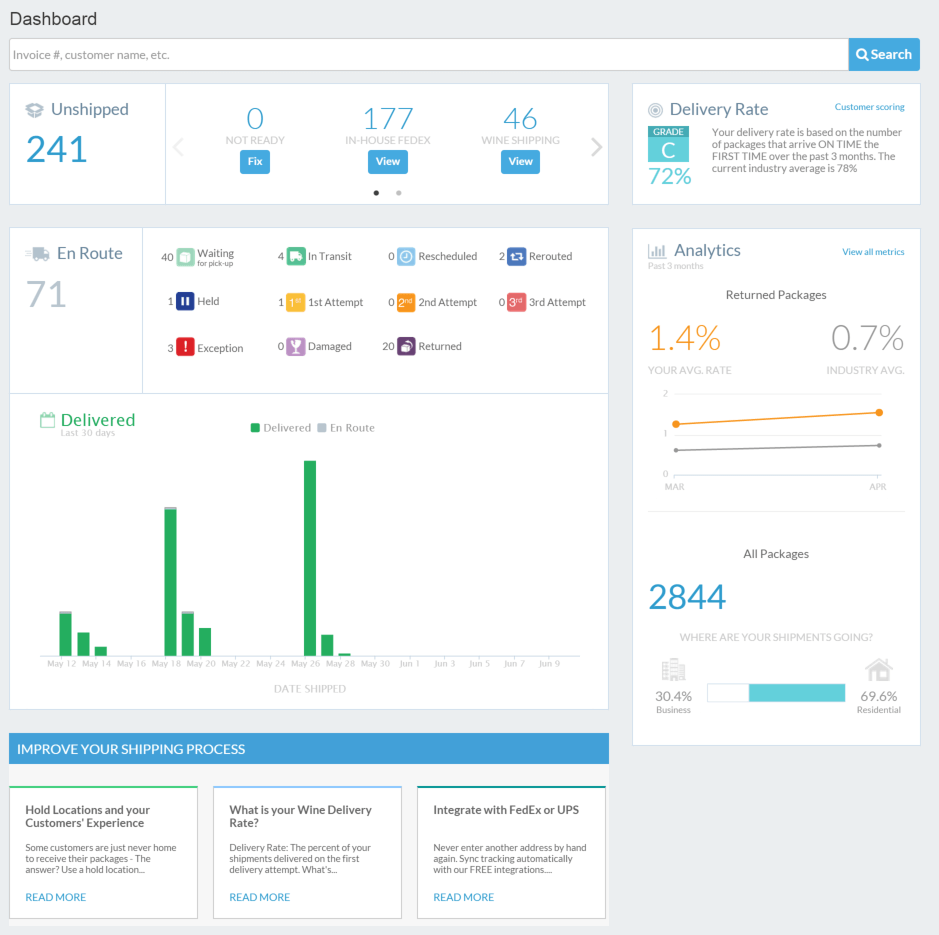Select the Rescheduled clock icon
This screenshot has width=939, height=935.
click(x=406, y=257)
